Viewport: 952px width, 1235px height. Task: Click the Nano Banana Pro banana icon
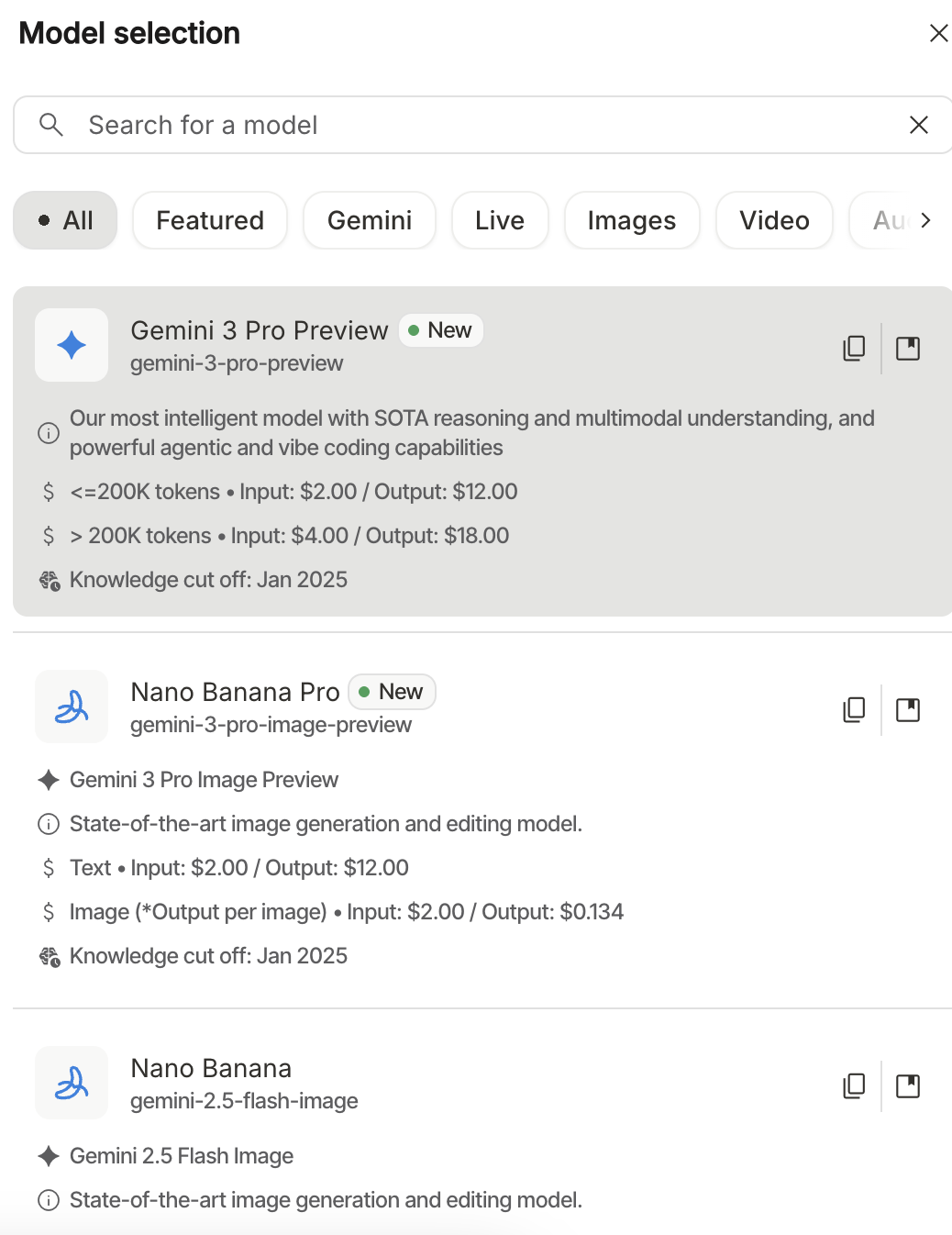point(72,707)
